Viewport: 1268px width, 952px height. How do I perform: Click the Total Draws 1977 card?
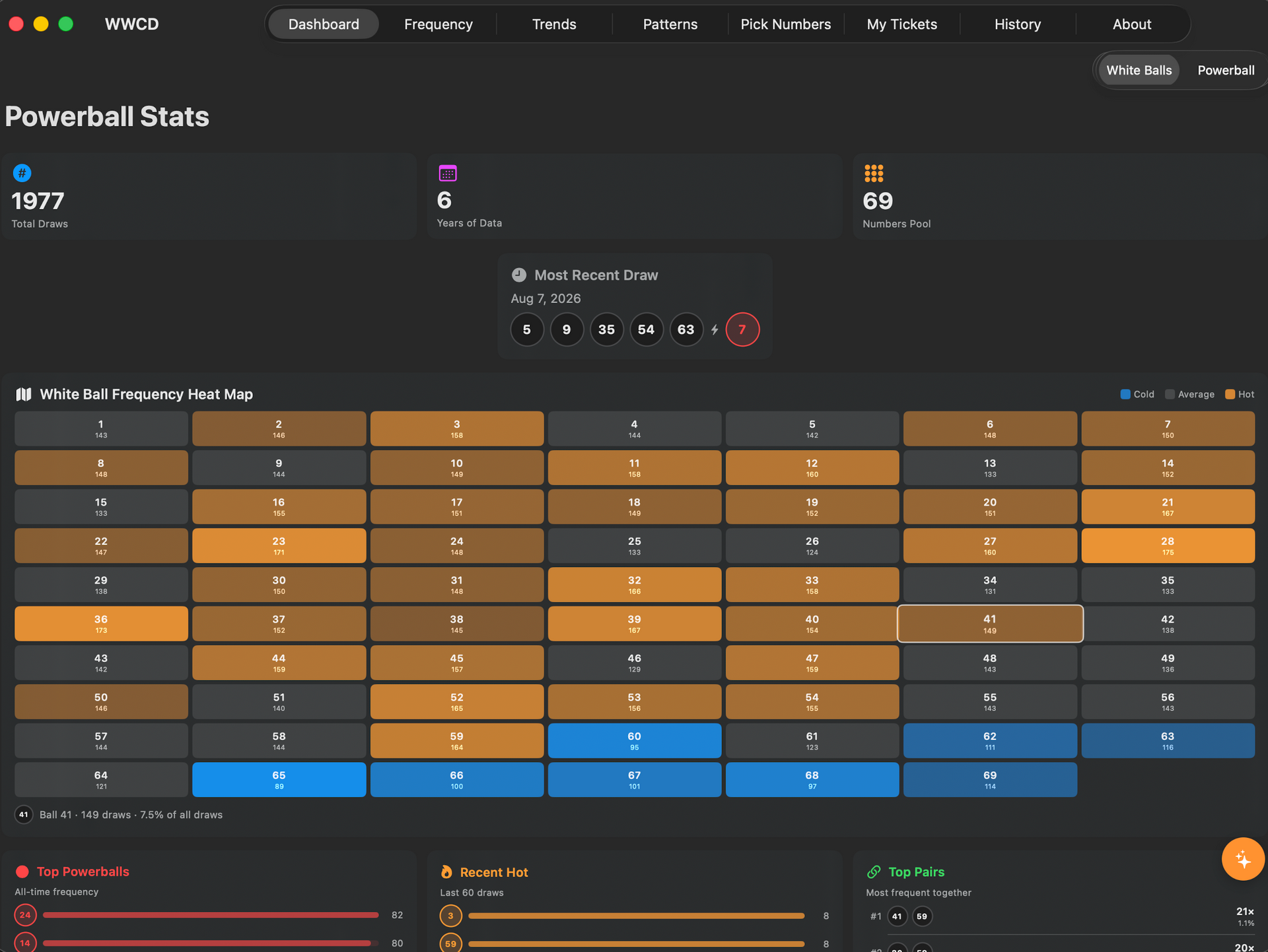209,197
